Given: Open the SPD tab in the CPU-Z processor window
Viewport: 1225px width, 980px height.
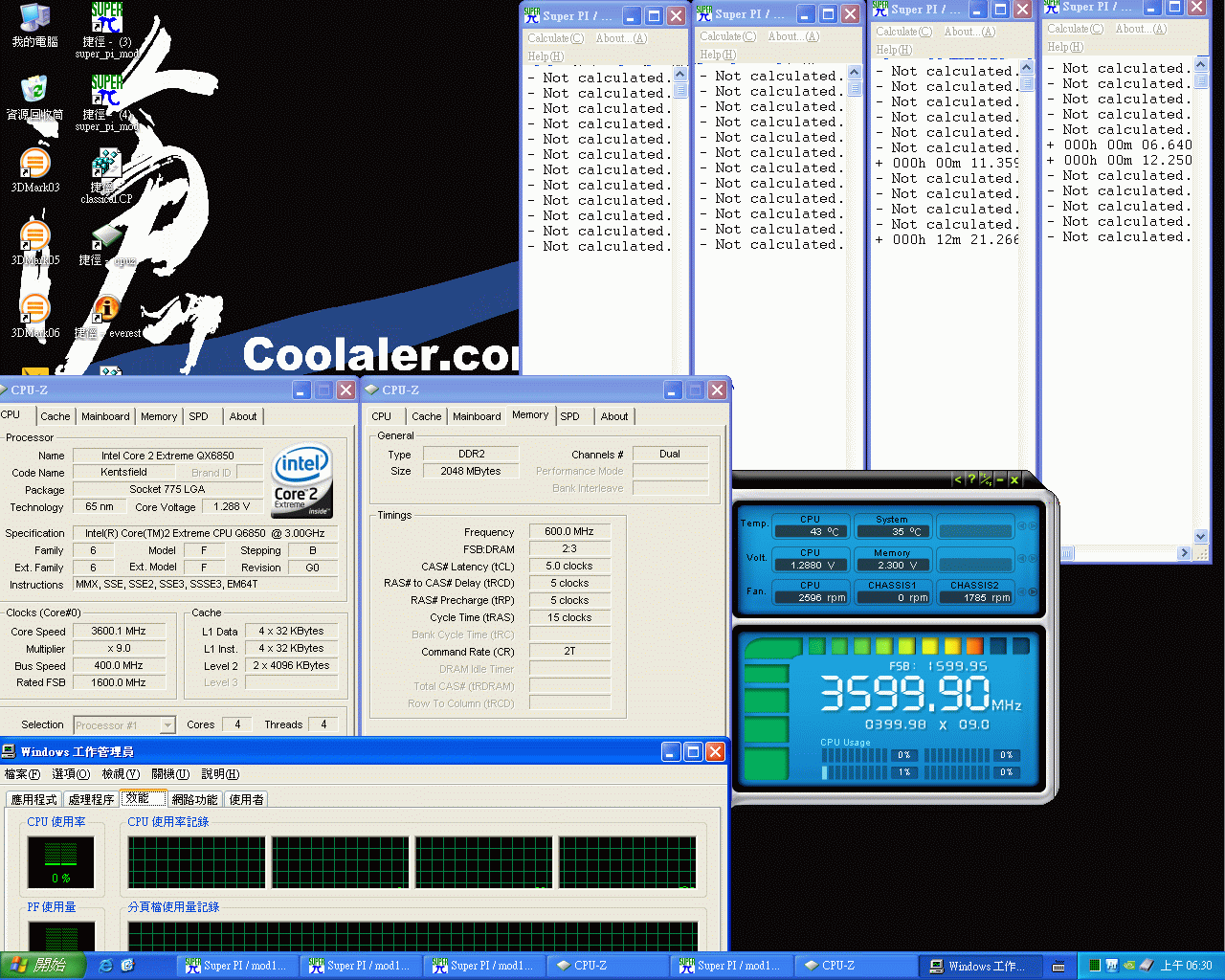Looking at the screenshot, I should pyautogui.click(x=198, y=416).
